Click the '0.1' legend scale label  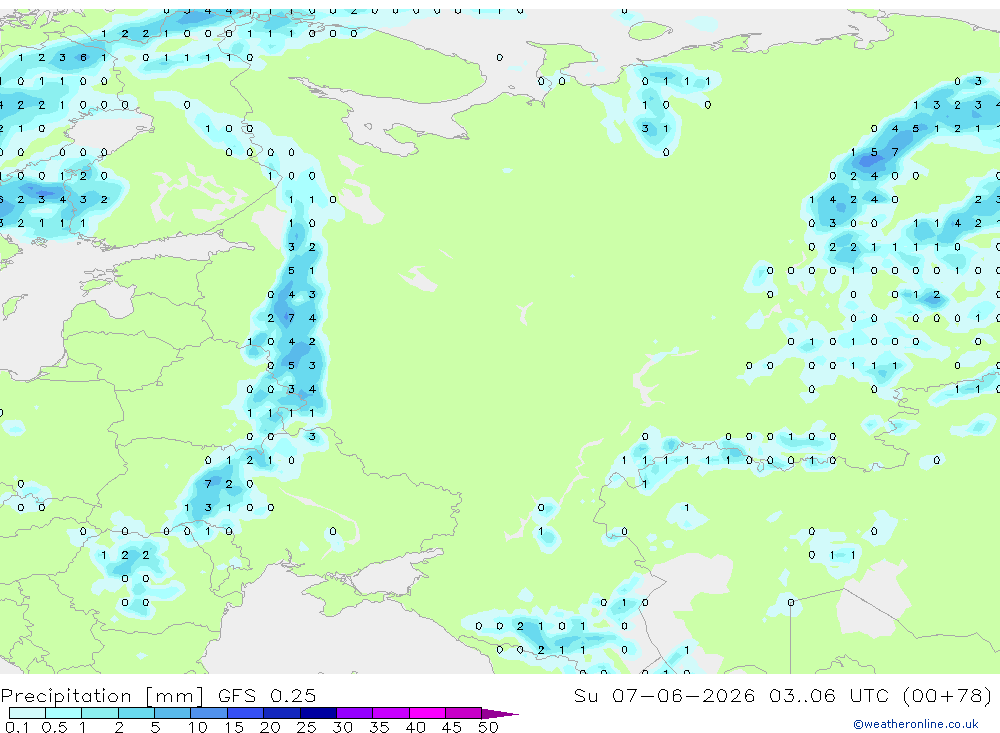point(17,727)
